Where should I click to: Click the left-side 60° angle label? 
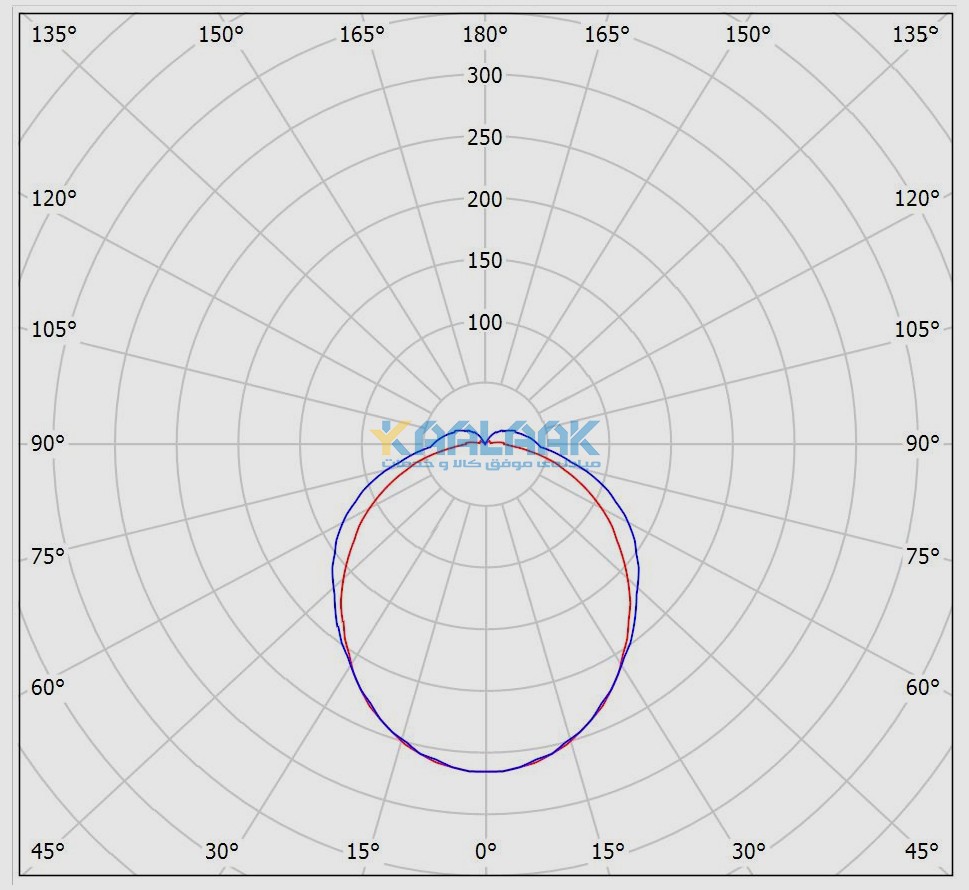48,687
